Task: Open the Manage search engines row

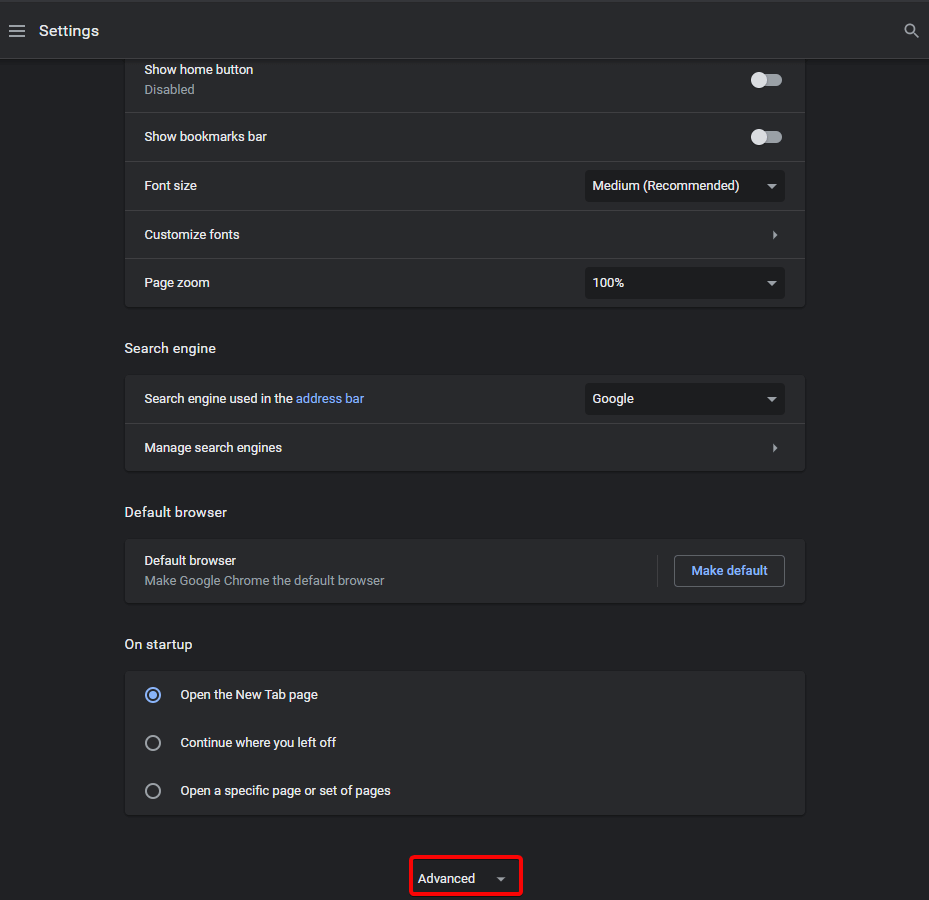Action: 213,448
